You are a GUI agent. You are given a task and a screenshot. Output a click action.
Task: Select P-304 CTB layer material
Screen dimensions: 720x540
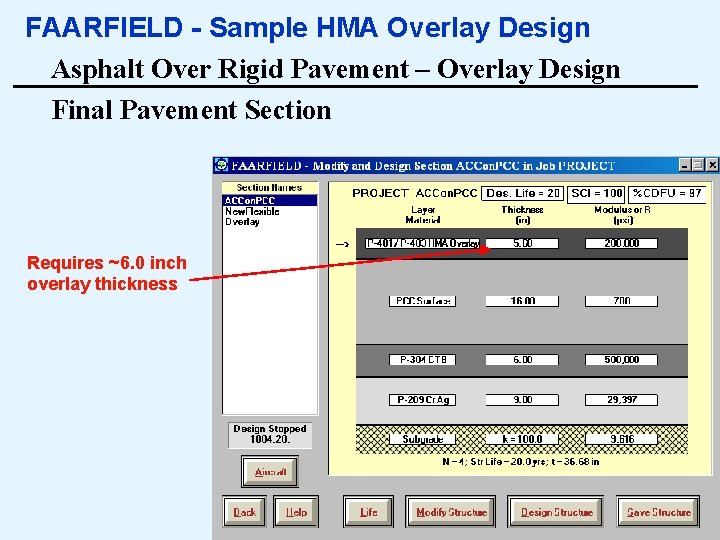point(422,360)
